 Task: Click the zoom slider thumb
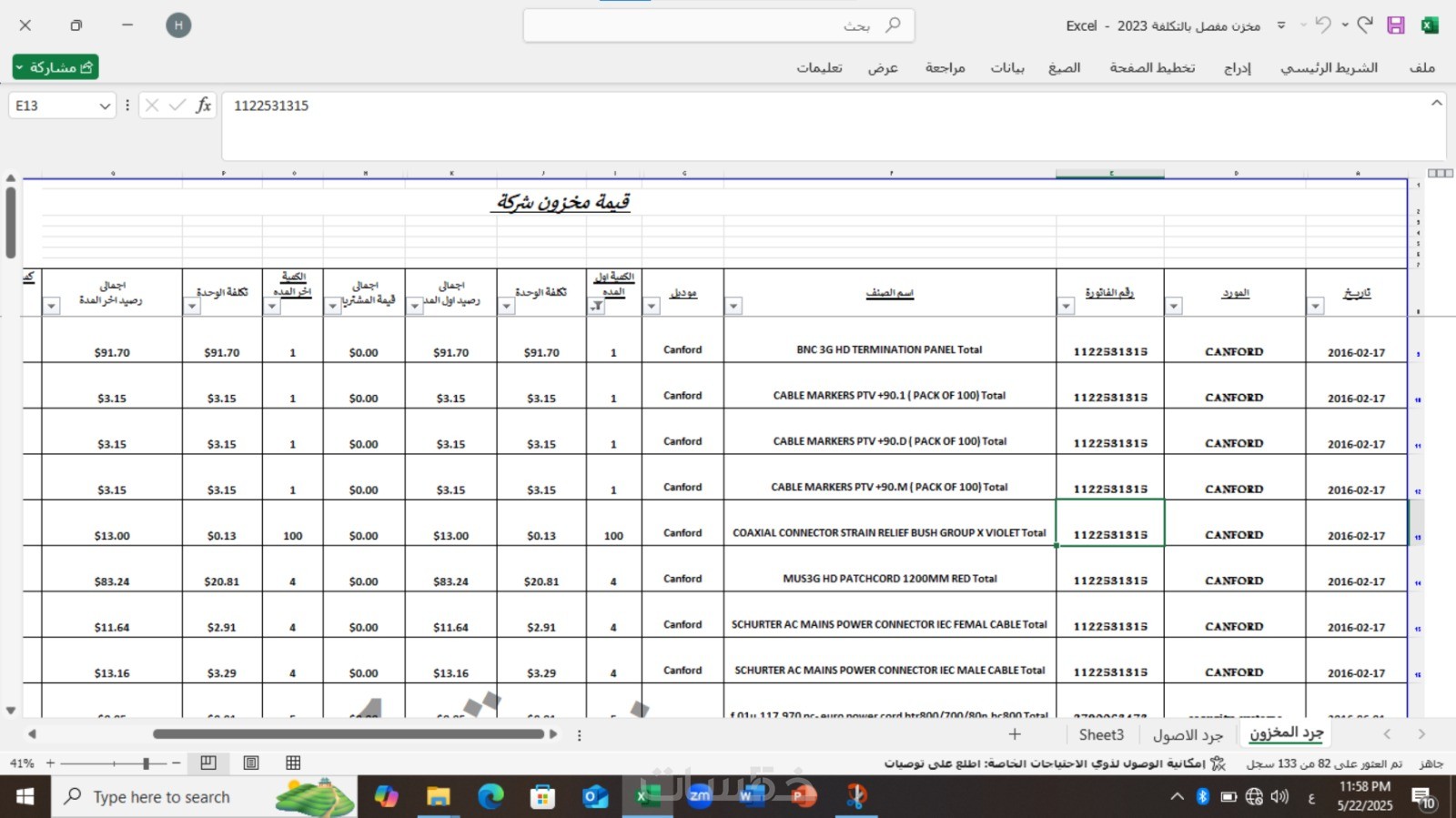pyautogui.click(x=146, y=763)
